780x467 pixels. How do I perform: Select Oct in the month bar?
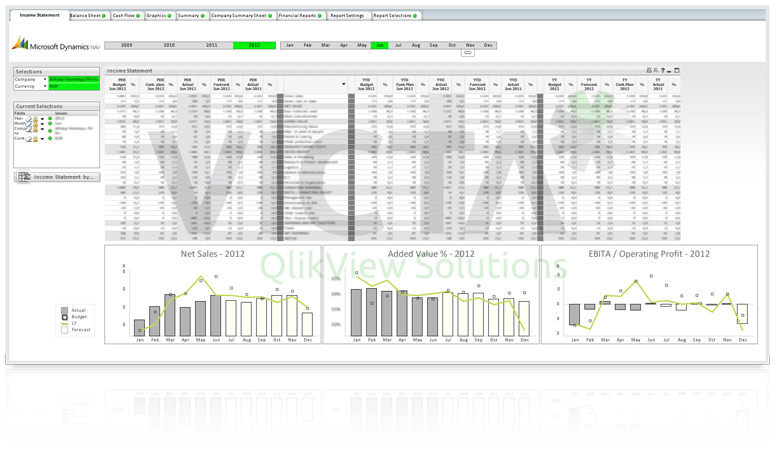[452, 45]
